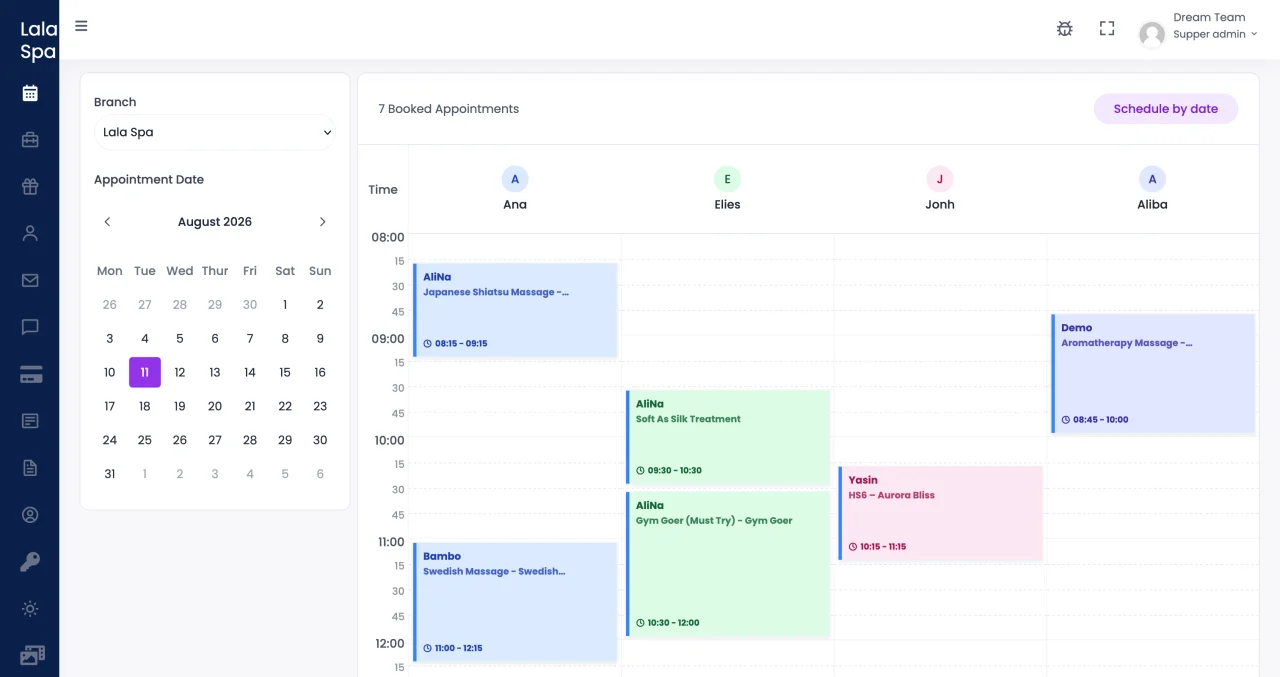Click Aliba's staff avatar
This screenshot has width=1280, height=677.
pyautogui.click(x=1152, y=179)
